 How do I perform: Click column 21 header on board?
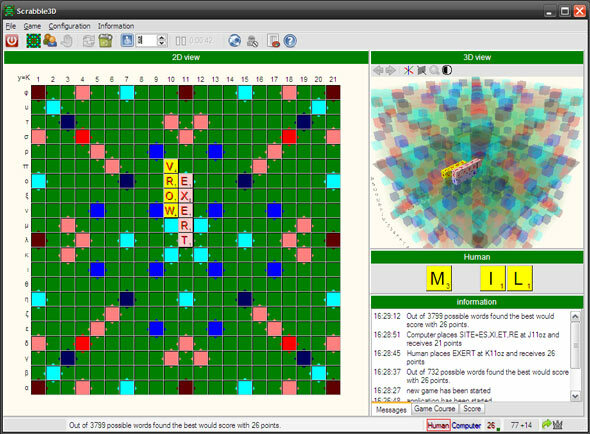pyautogui.click(x=333, y=79)
